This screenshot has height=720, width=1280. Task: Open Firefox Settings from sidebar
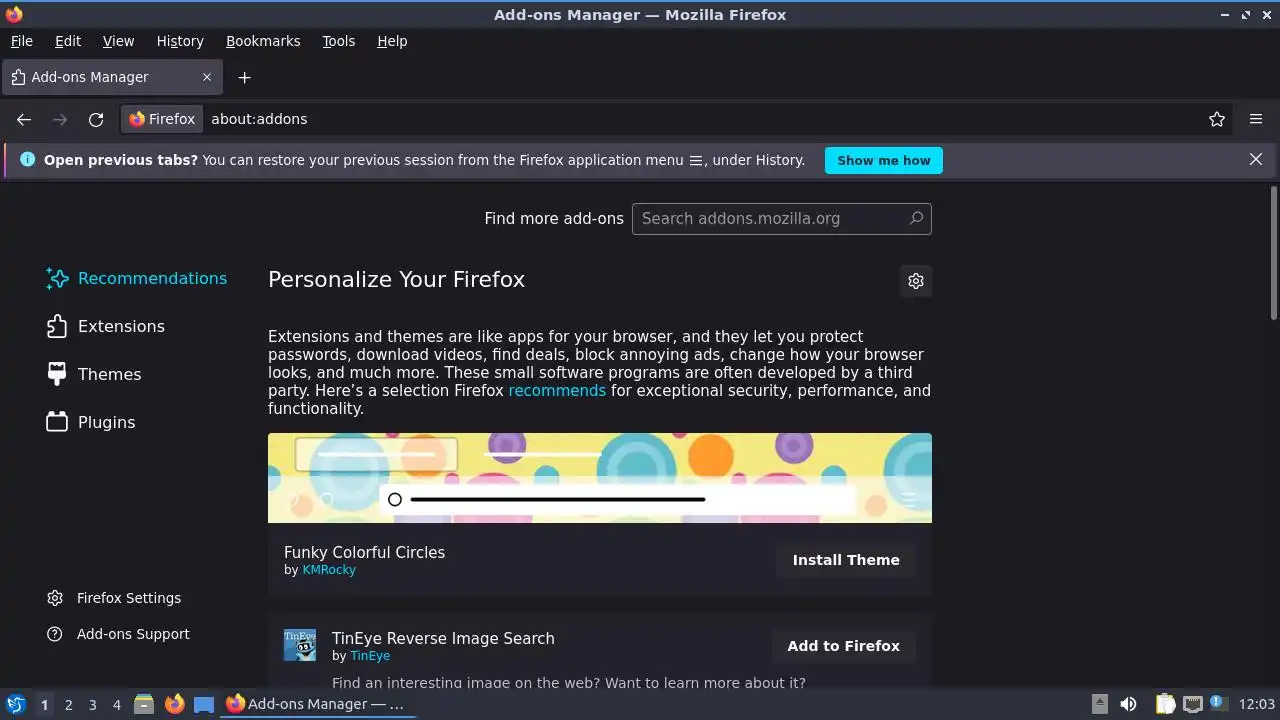pyautogui.click(x=114, y=598)
